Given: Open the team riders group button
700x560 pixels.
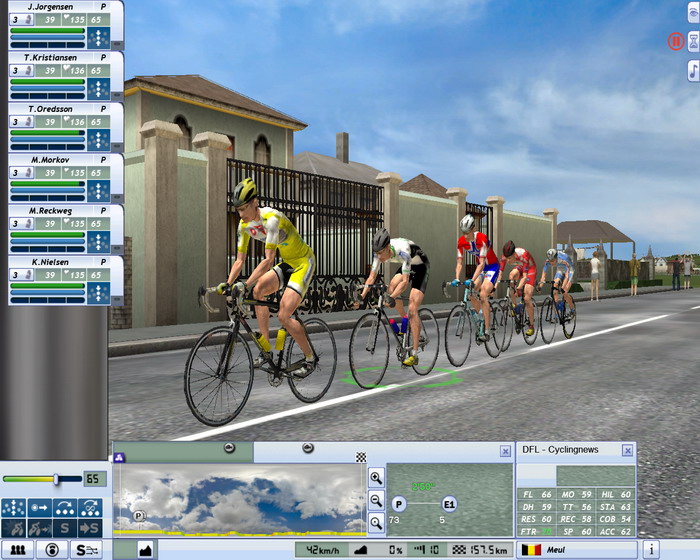Looking at the screenshot, I should pos(18,549).
